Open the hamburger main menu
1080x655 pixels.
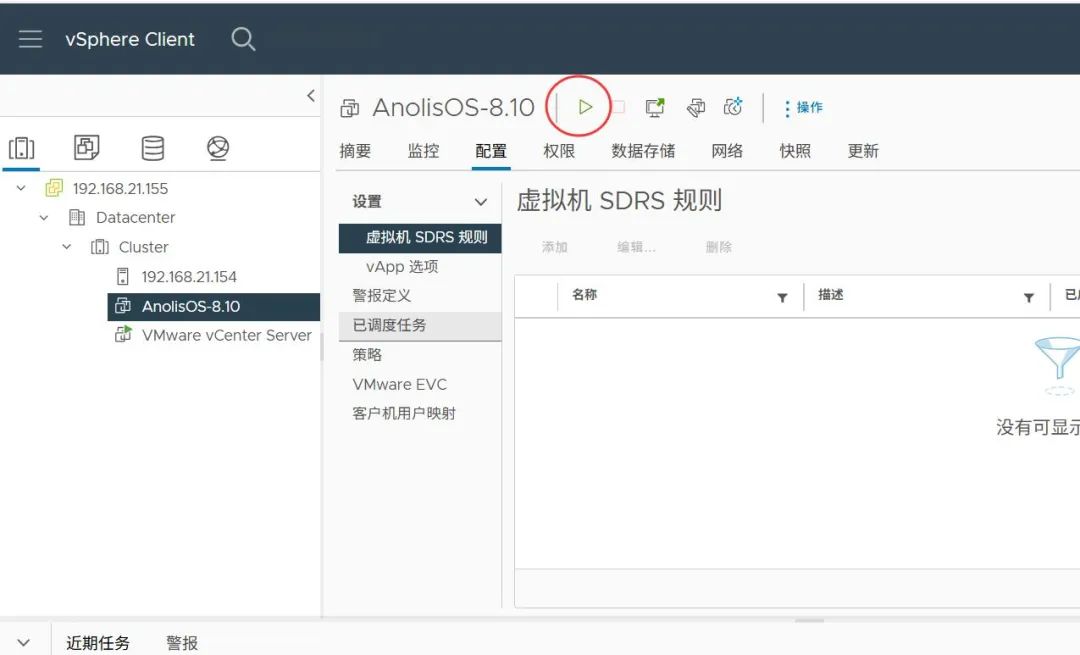tap(30, 39)
